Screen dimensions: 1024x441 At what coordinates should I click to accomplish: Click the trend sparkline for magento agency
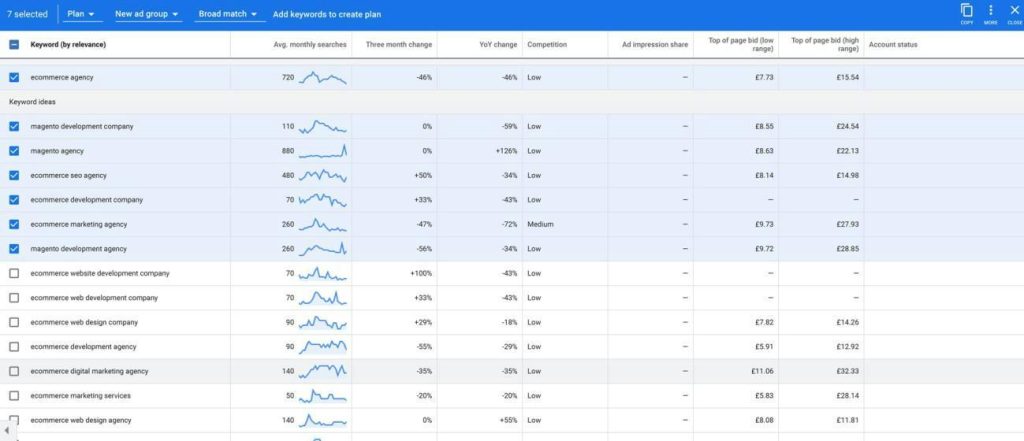tap(322, 151)
